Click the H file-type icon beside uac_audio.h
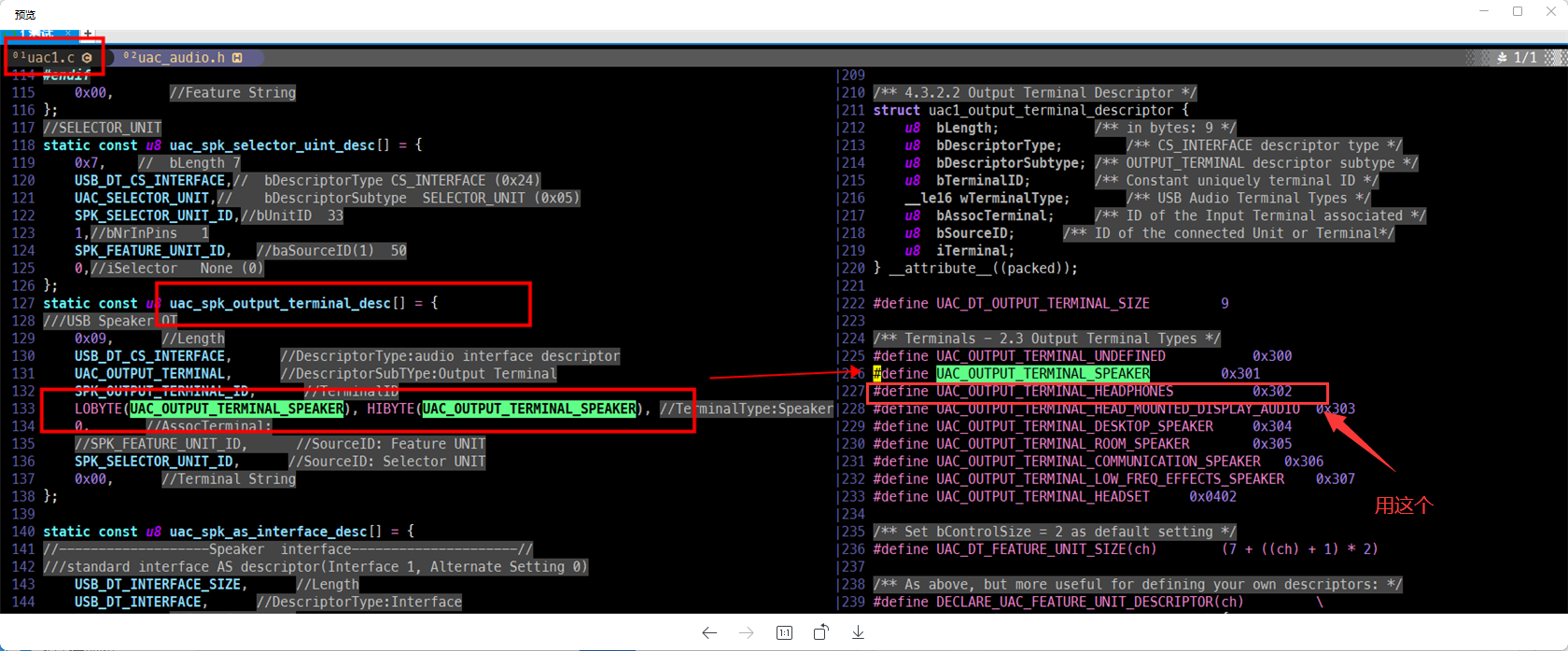Viewport: 1568px width, 651px height. 237,58
